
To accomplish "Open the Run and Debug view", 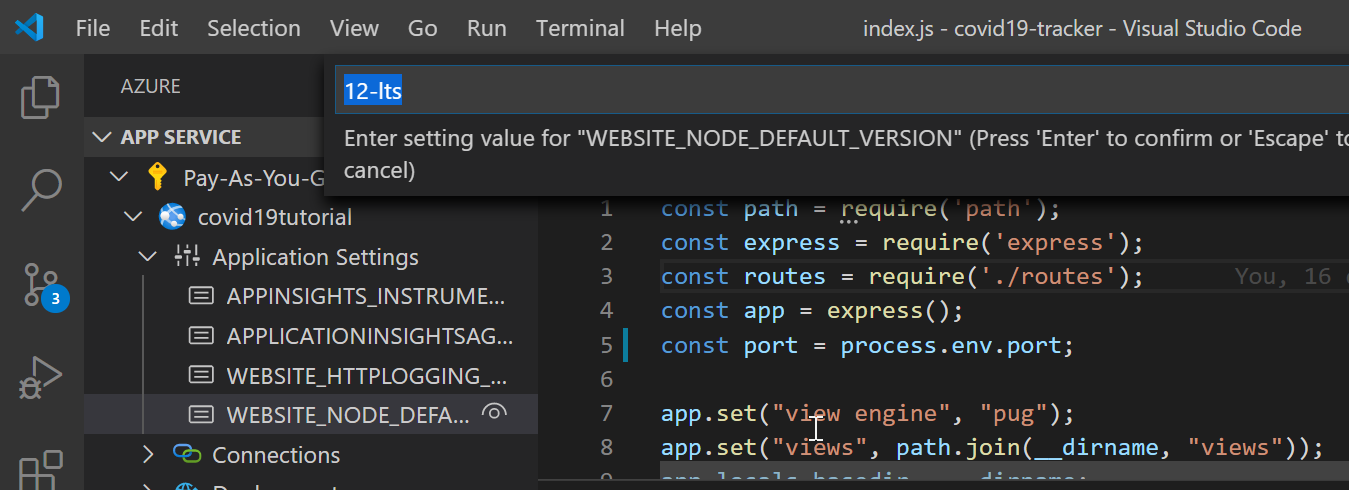I will 41,378.
